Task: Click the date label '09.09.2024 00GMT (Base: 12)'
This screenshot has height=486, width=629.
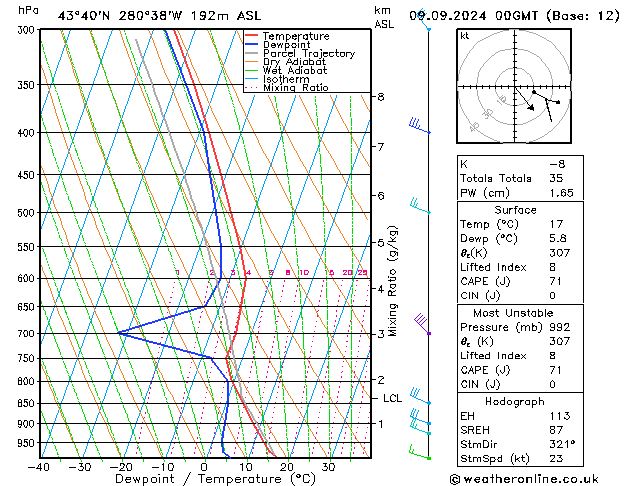Action: 514,16
